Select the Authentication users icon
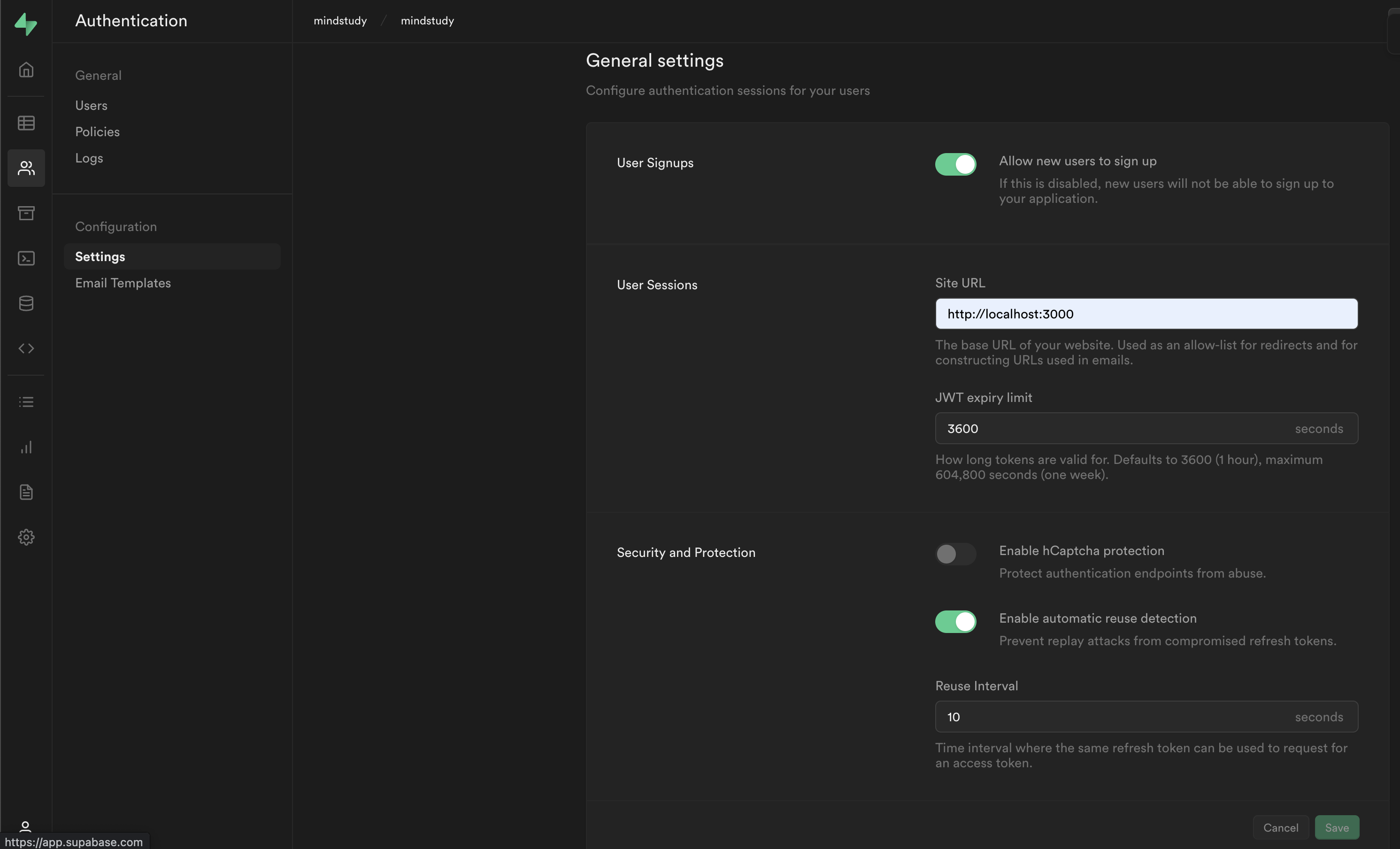1400x849 pixels. pos(26,168)
